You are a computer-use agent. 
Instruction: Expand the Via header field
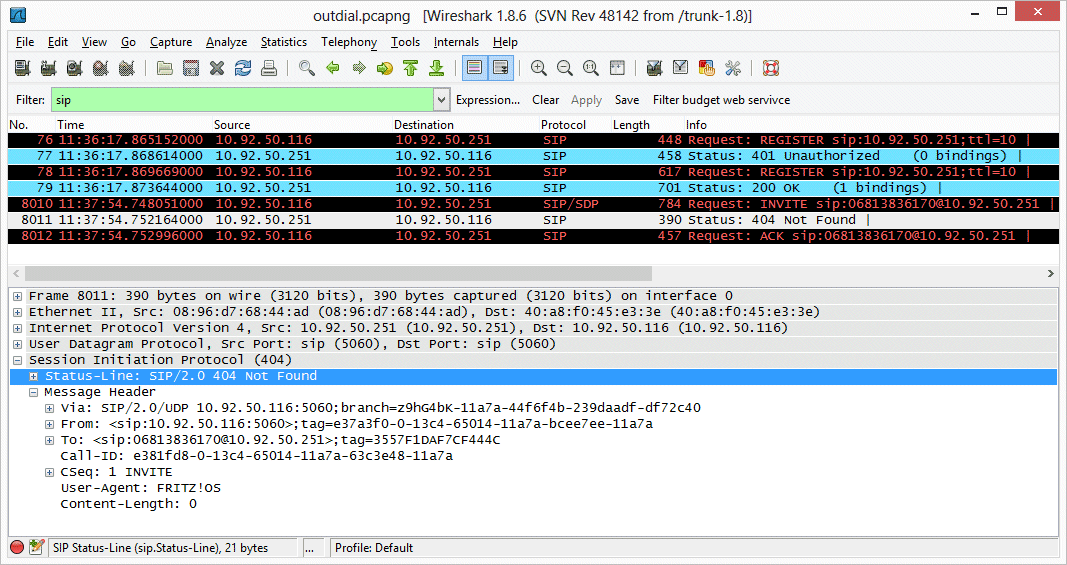tap(50, 408)
